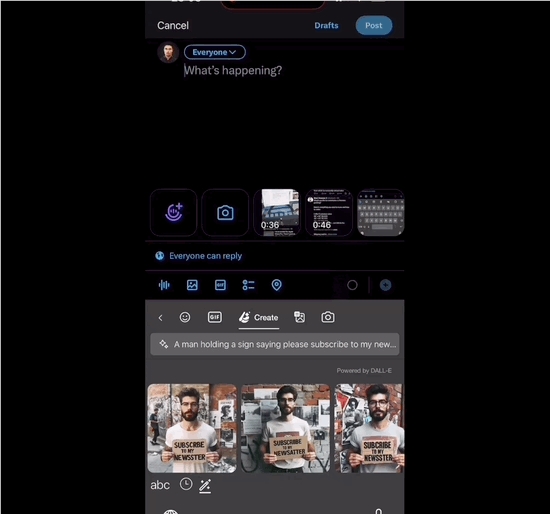
Task: Tap the Post button
Action: [374, 25]
